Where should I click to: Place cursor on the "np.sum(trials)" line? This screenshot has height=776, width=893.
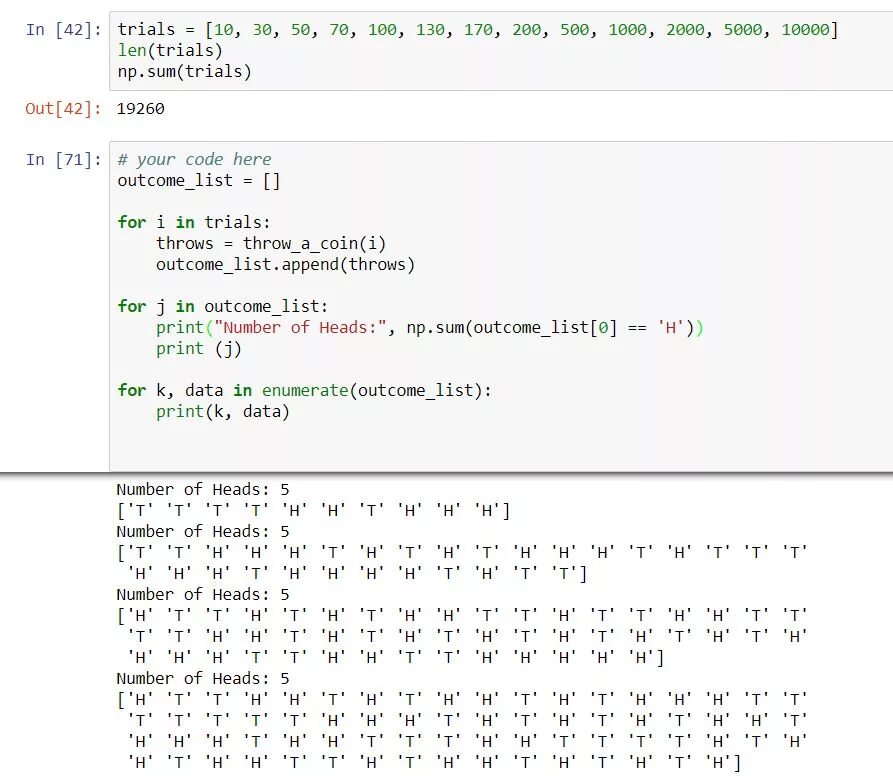(x=184, y=72)
